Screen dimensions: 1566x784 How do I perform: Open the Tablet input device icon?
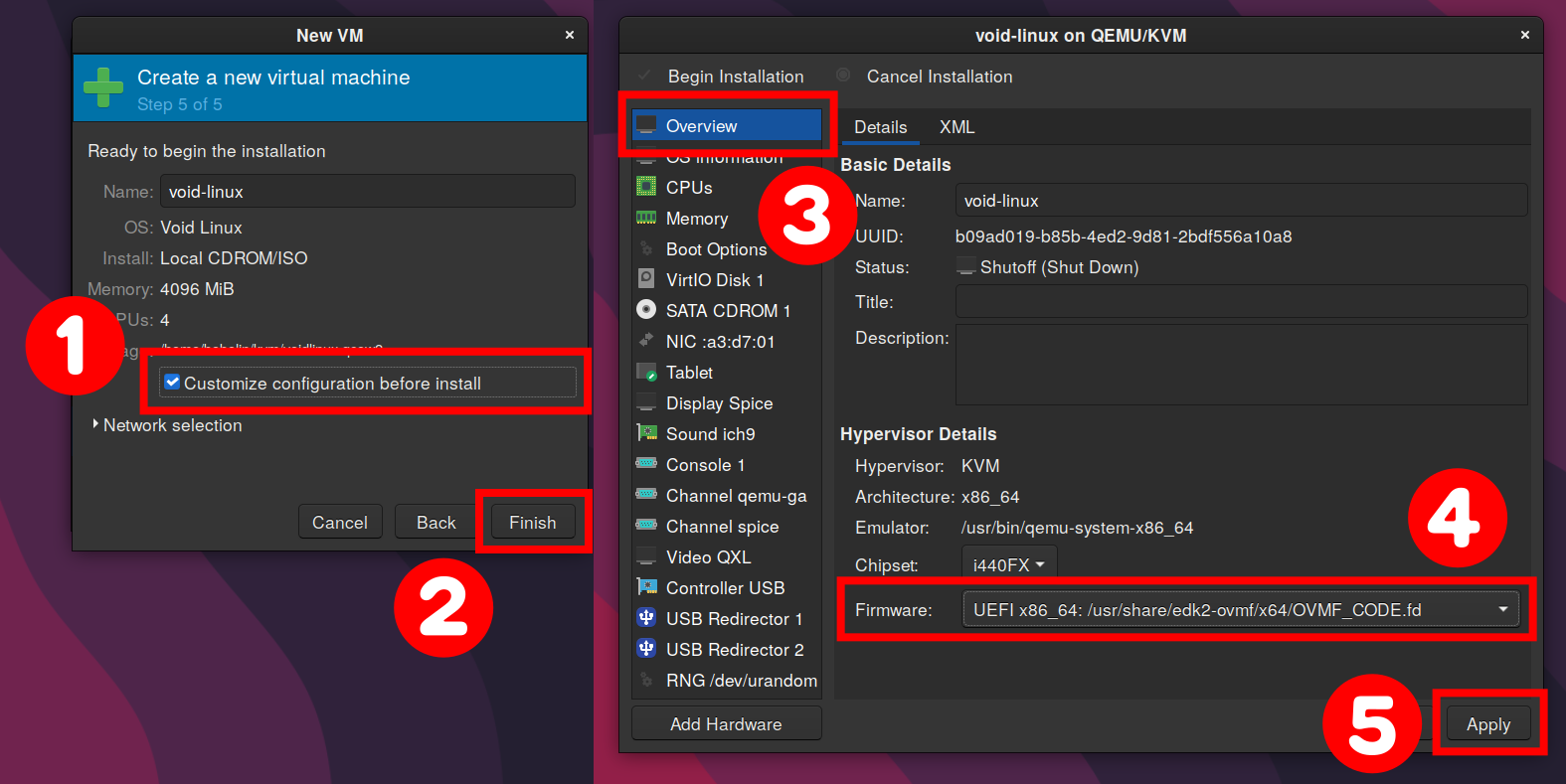tap(646, 372)
